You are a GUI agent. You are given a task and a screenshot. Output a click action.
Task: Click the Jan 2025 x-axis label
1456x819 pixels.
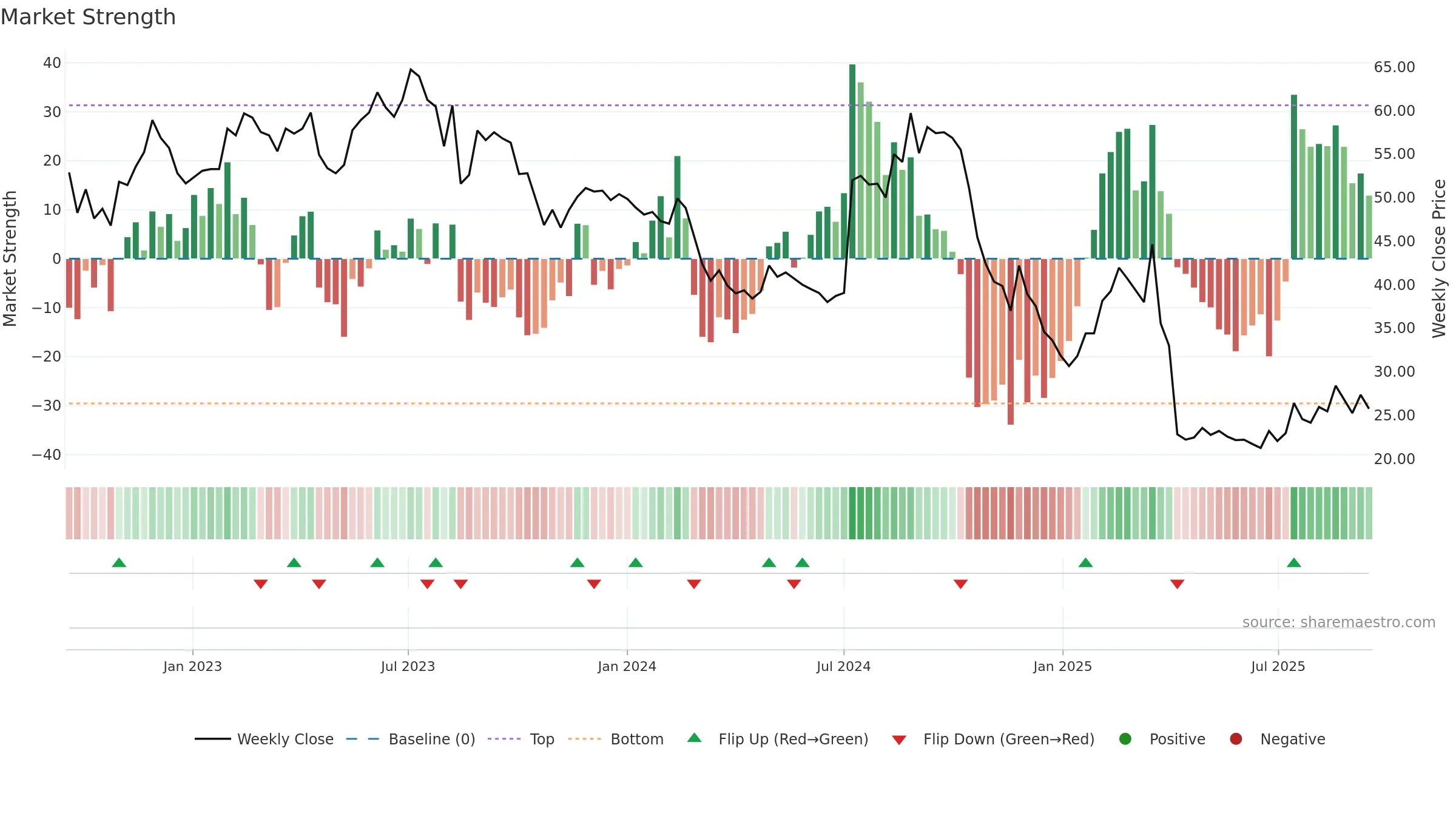coord(1062,666)
